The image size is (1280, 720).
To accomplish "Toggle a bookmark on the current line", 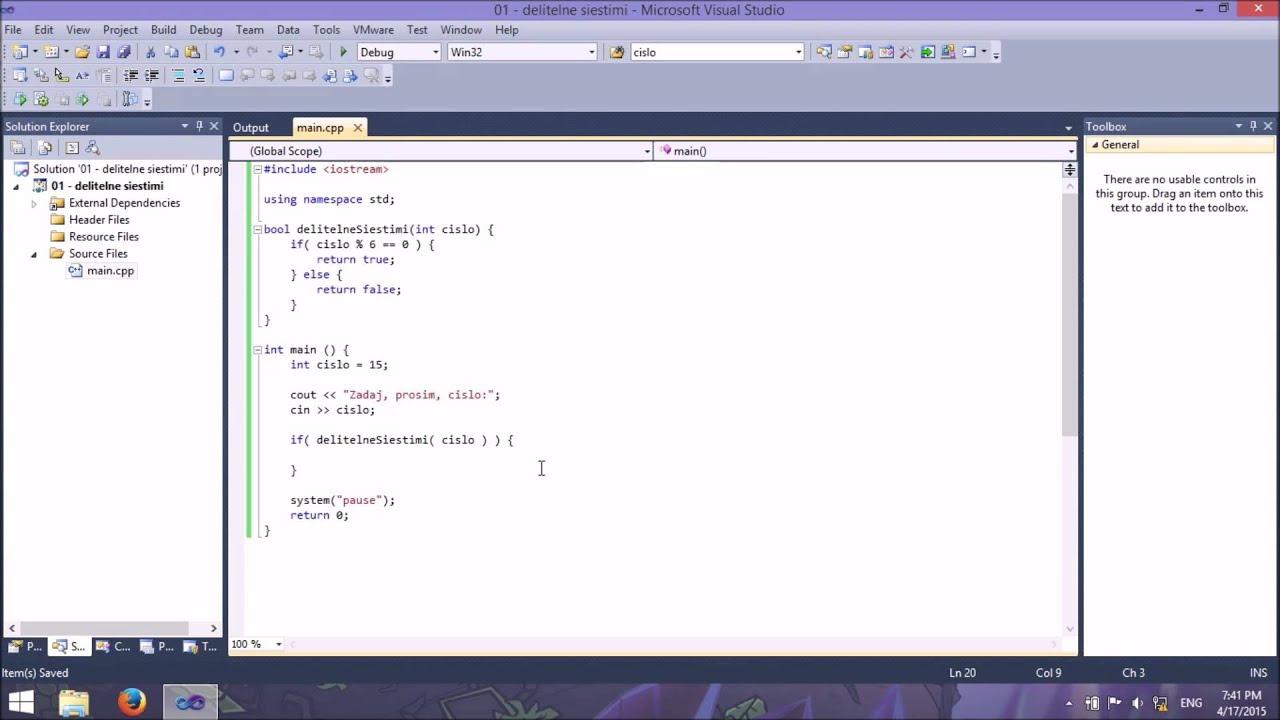I will tap(226, 75).
